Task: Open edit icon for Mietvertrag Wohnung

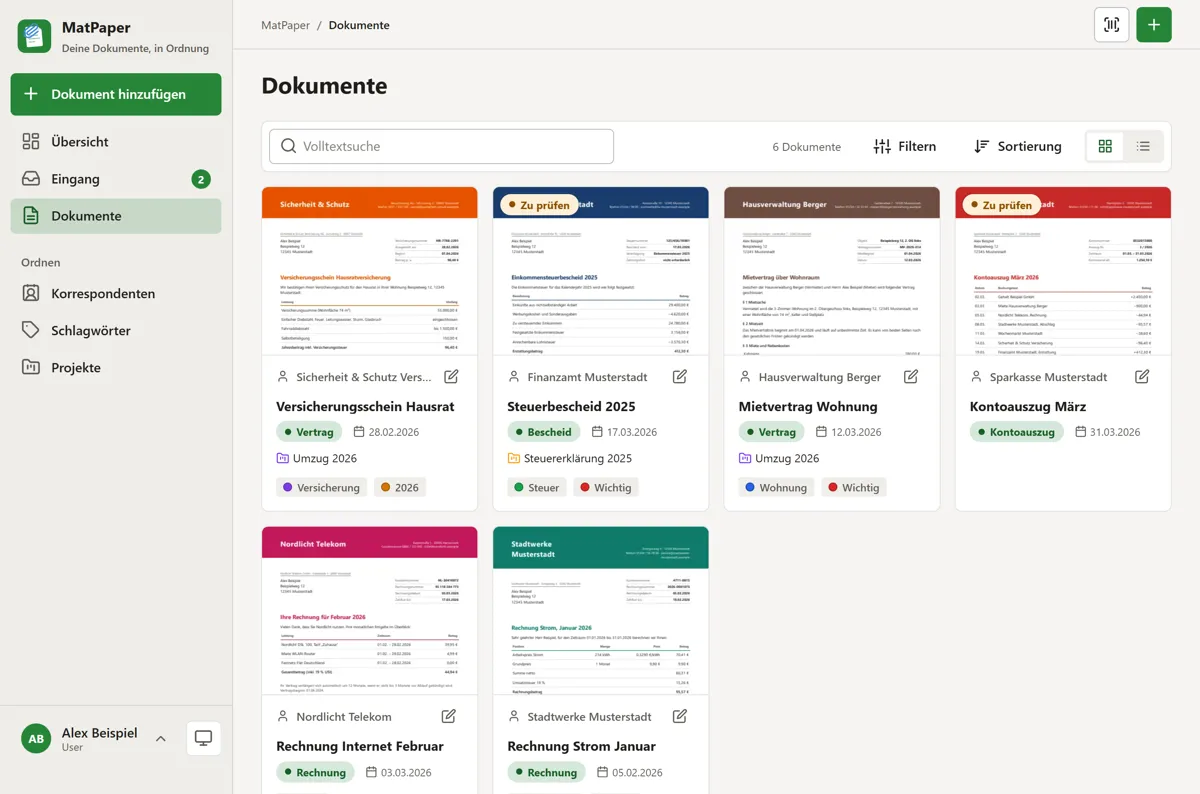Action: pos(911,377)
